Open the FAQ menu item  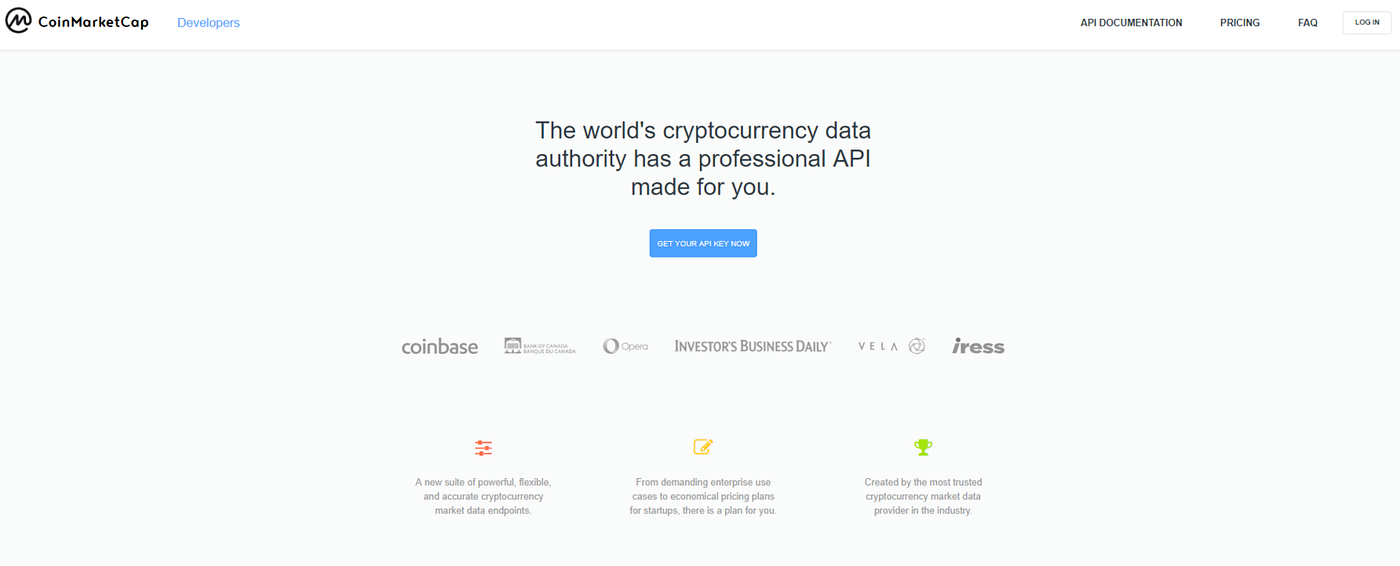1308,23
